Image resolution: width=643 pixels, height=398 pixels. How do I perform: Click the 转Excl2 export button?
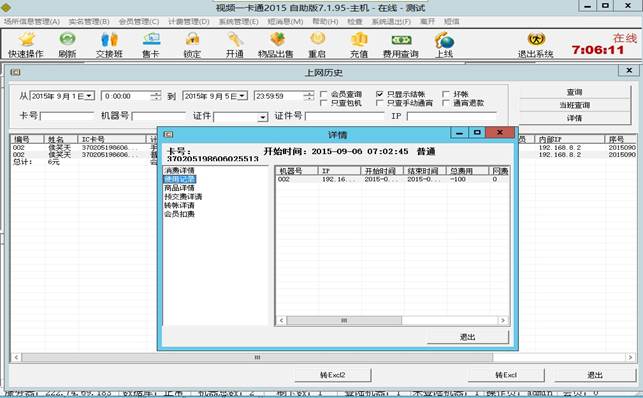pos(333,375)
